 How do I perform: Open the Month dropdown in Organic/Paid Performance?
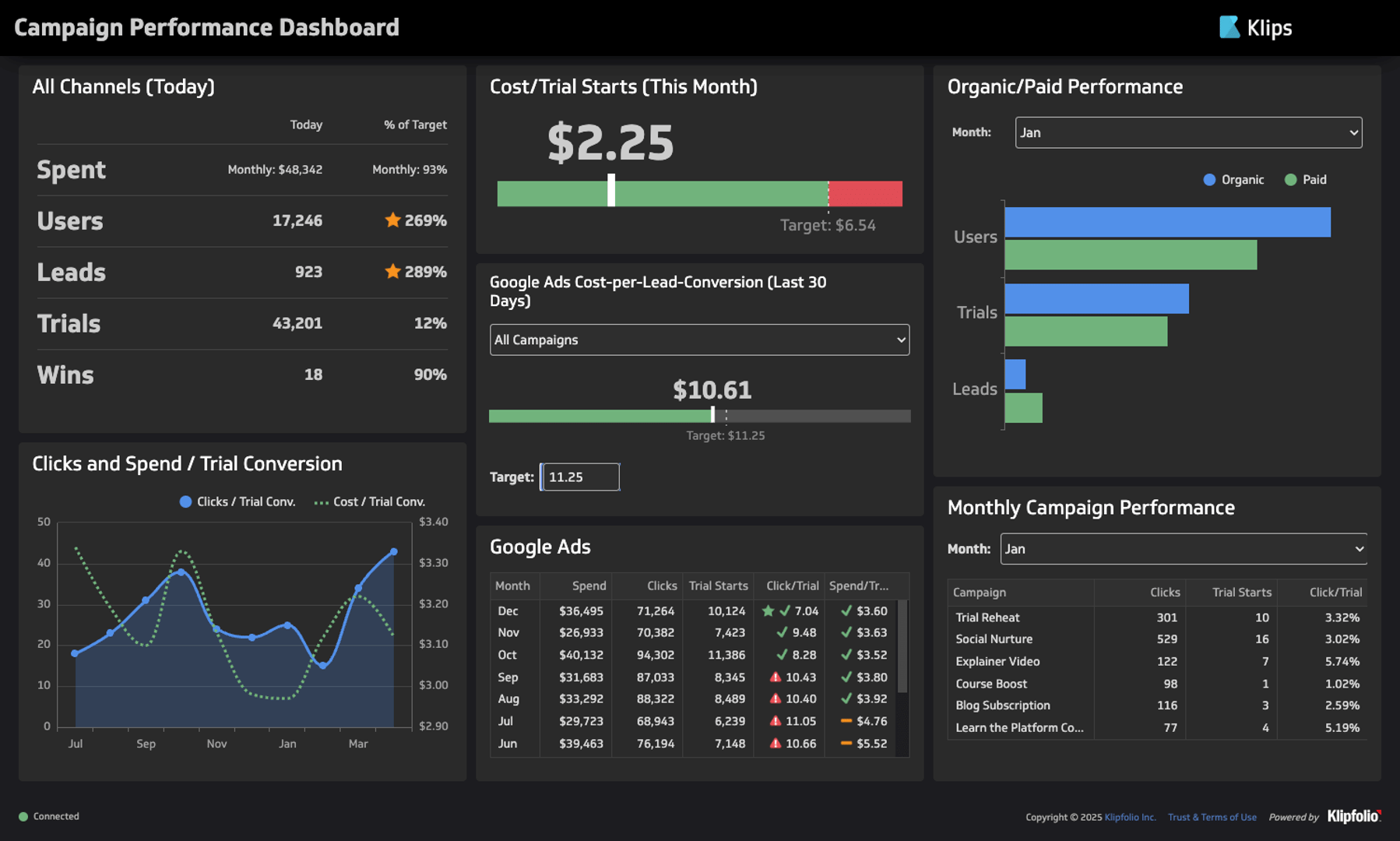tap(1187, 132)
